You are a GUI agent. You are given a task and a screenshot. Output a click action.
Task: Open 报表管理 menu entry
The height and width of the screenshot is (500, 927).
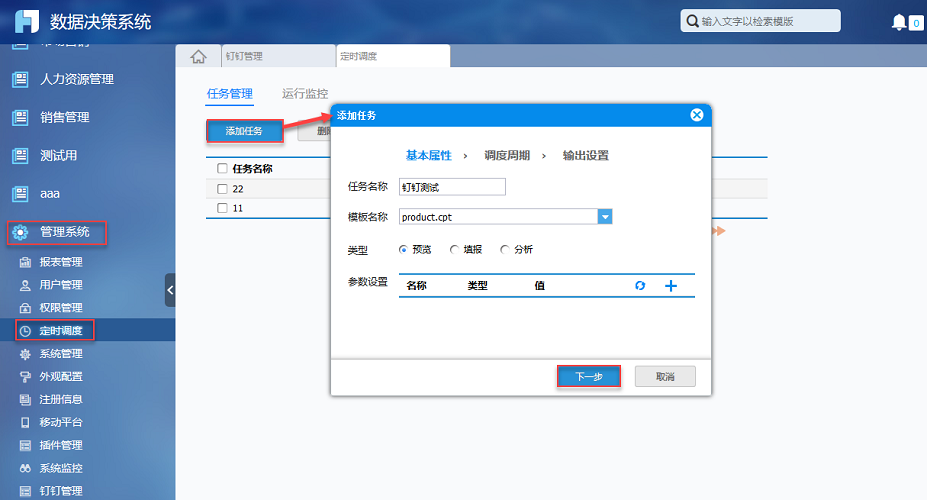click(61, 262)
